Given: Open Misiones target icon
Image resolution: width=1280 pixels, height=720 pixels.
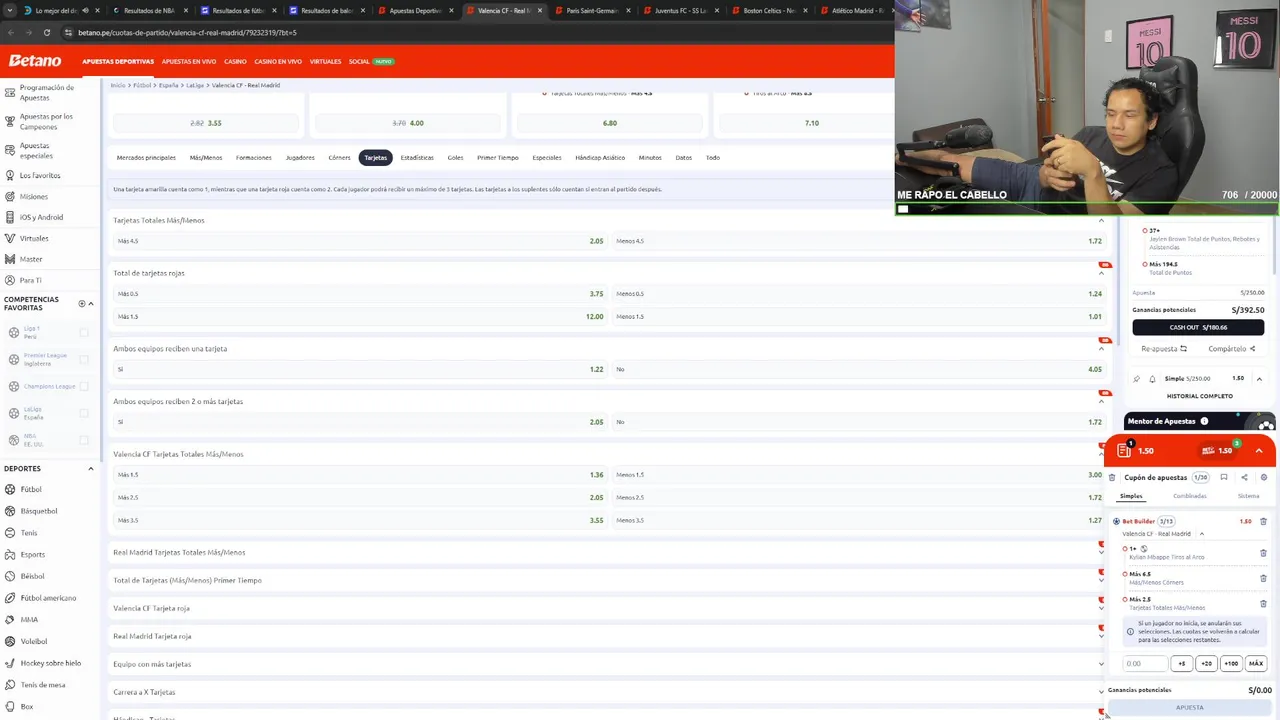Looking at the screenshot, I should 9,196.
